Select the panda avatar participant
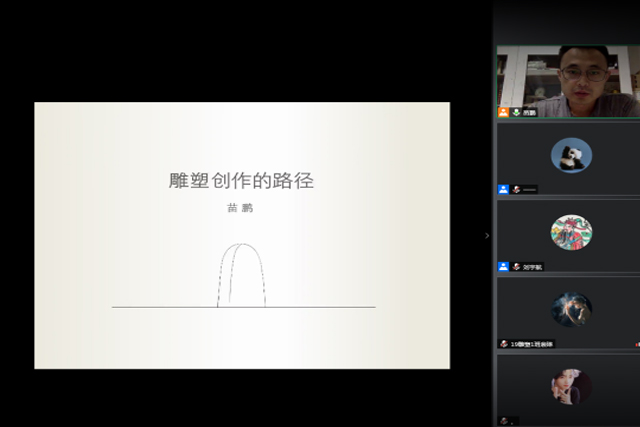The image size is (640, 427). (x=571, y=155)
